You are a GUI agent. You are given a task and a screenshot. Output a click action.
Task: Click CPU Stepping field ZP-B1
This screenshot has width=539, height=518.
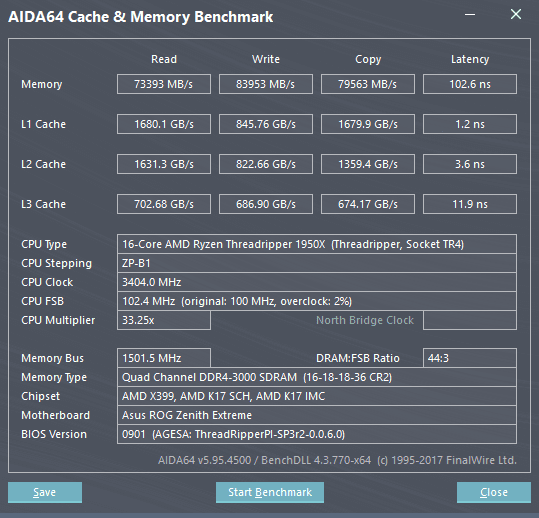coord(317,263)
